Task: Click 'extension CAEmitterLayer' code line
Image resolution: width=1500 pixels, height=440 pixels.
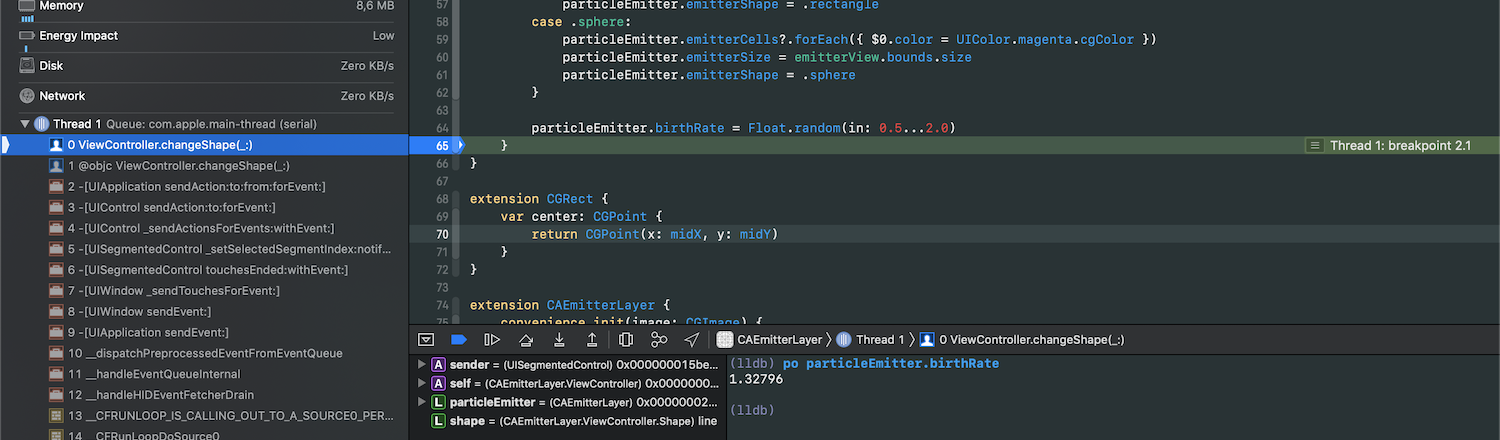Action: click(x=569, y=305)
